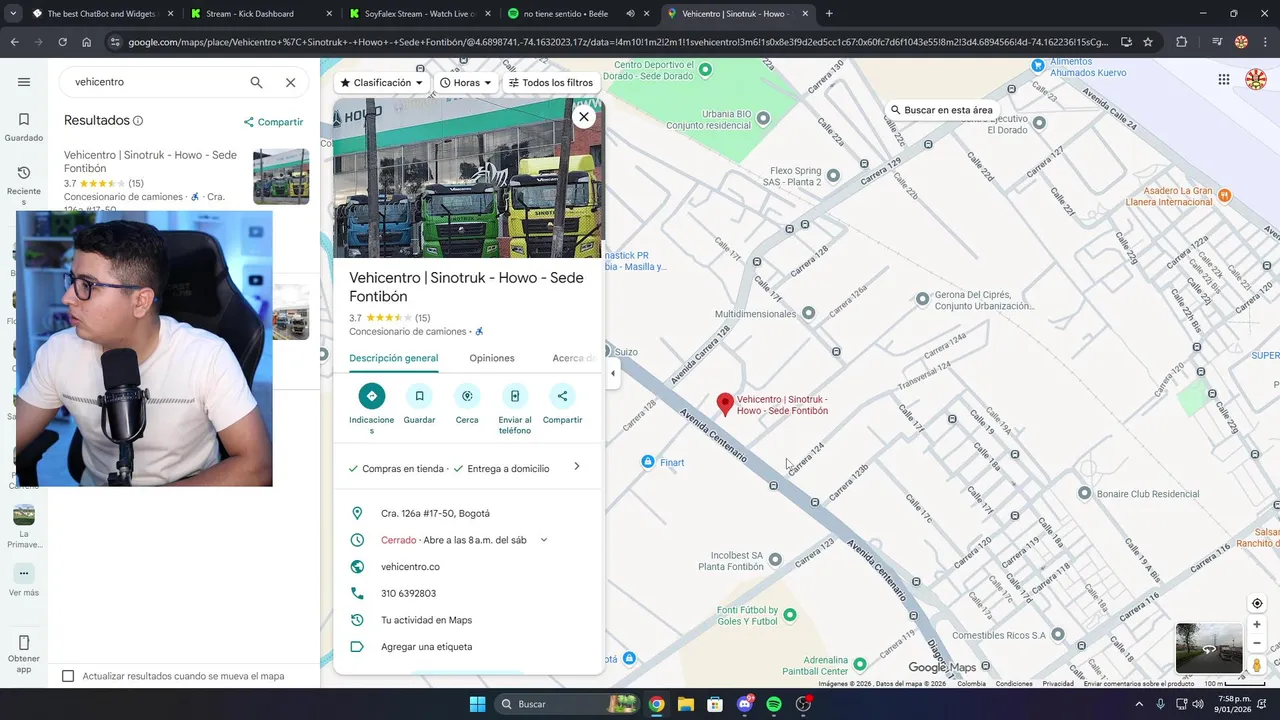Search nearby with the Cerca icon
The height and width of the screenshot is (720, 1280).
click(x=467, y=396)
